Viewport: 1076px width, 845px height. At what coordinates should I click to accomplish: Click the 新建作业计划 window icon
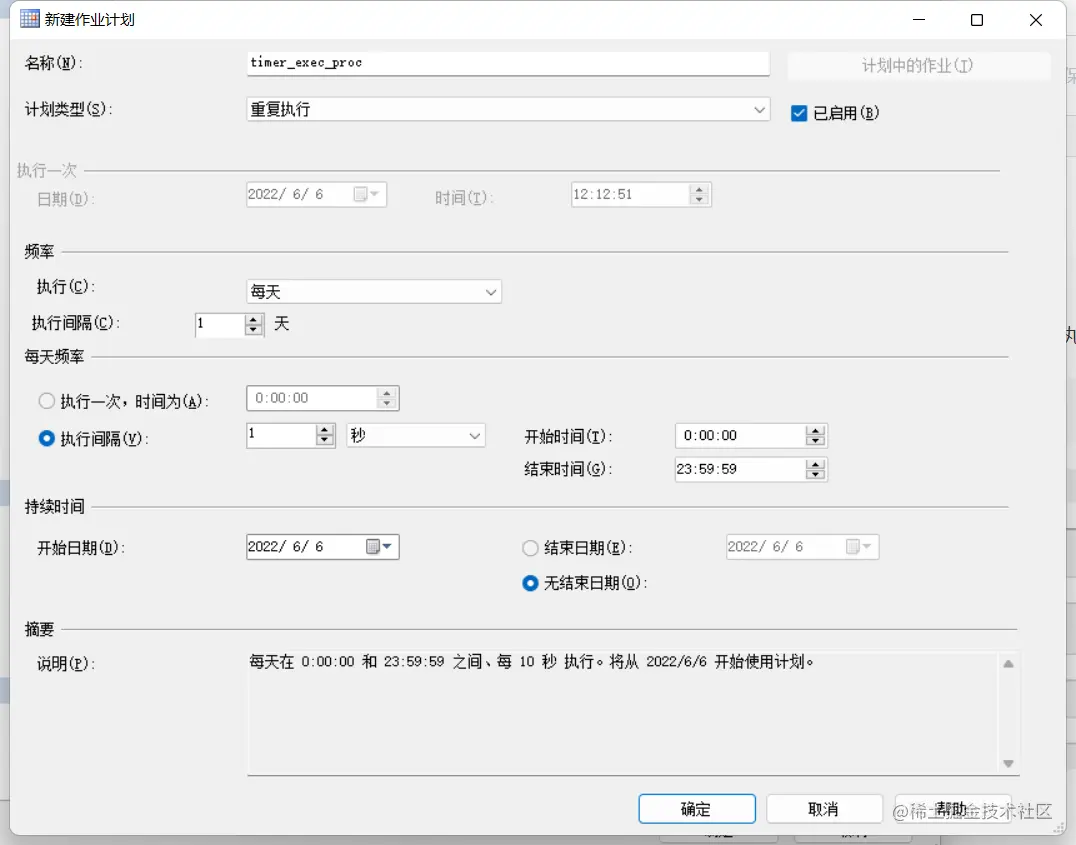pyautogui.click(x=30, y=19)
